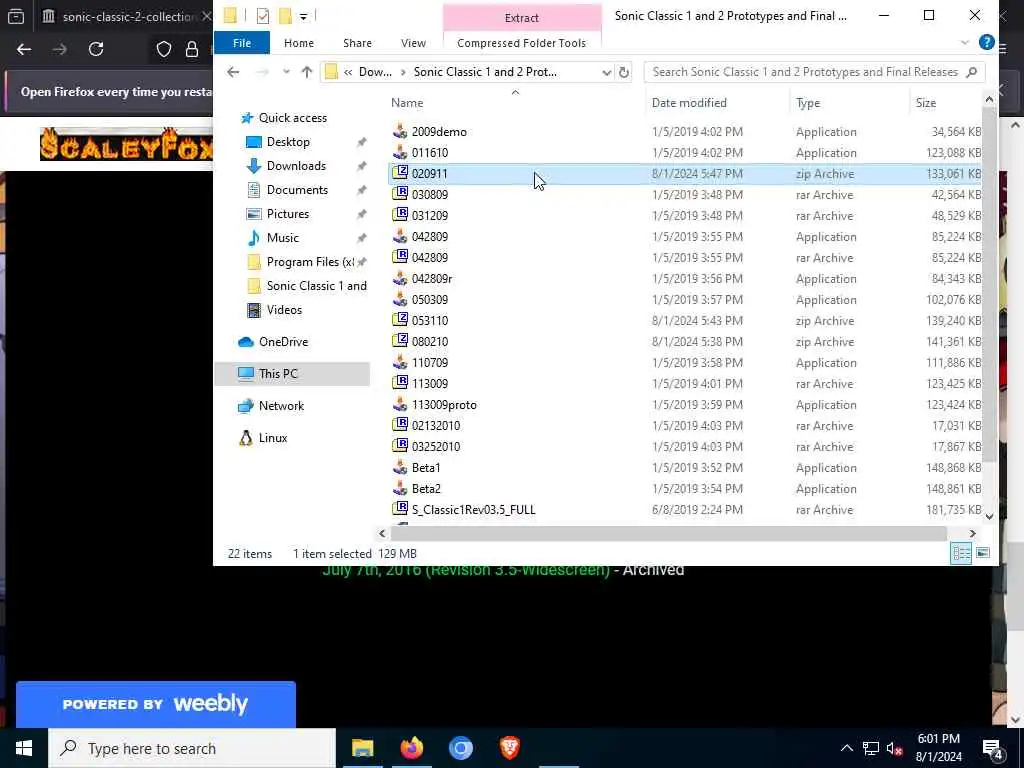Click the horizontal scrollbar of file list
Viewport: 1024px width, 768px height.
(668, 533)
